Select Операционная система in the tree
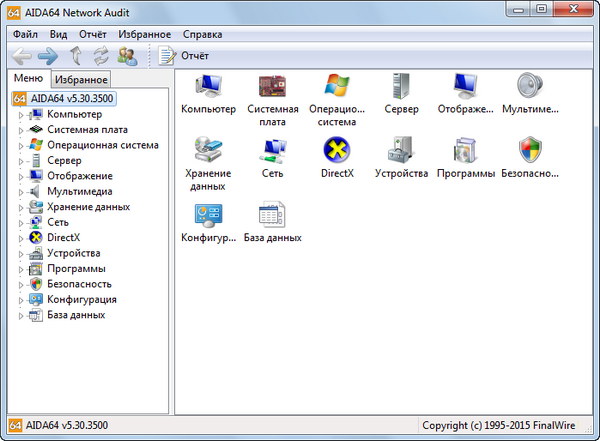Image resolution: width=600 pixels, height=441 pixels. coord(102,145)
